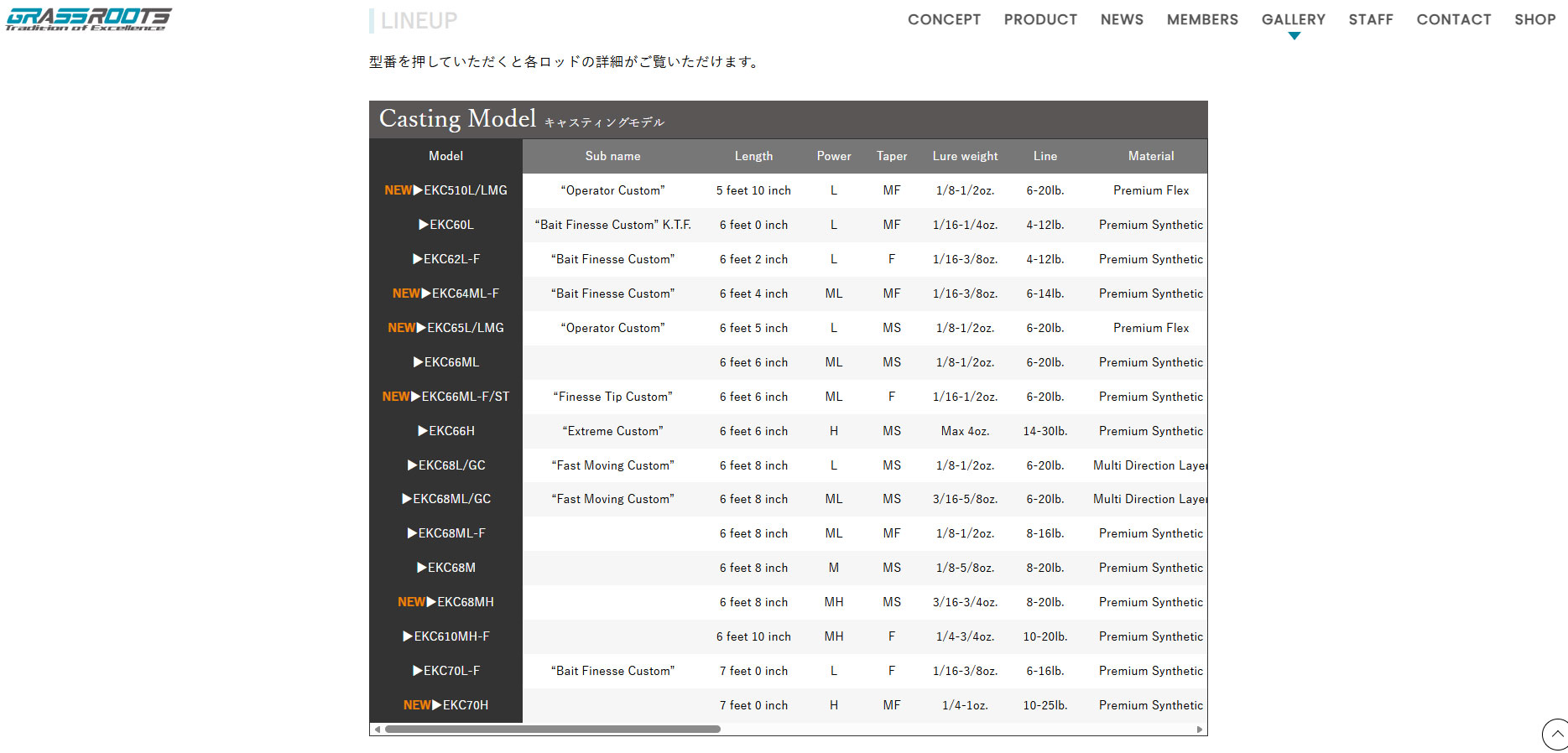Open model EKC68M details
Screen dimensions: 1568x753
point(445,568)
